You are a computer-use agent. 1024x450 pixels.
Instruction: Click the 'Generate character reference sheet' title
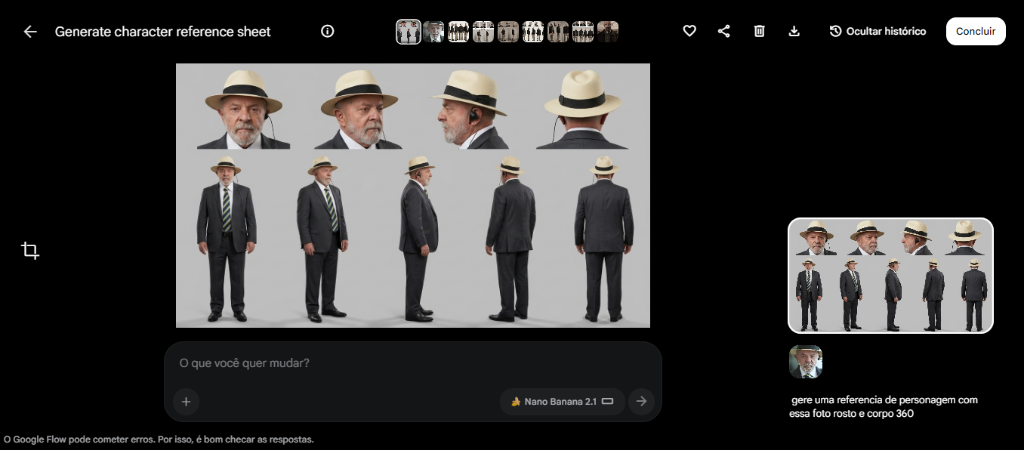[163, 31]
